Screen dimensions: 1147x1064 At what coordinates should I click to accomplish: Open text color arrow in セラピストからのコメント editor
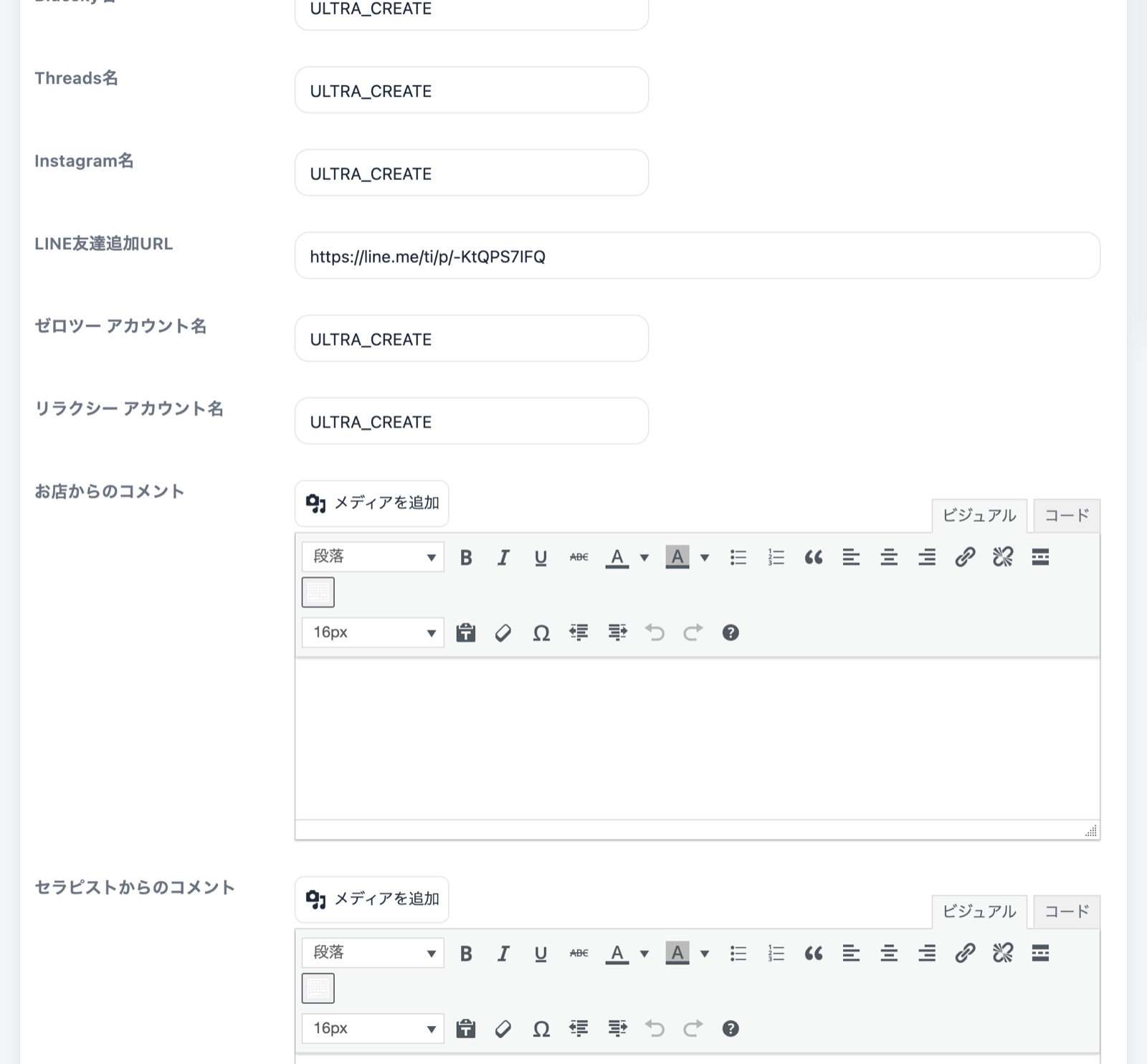644,953
